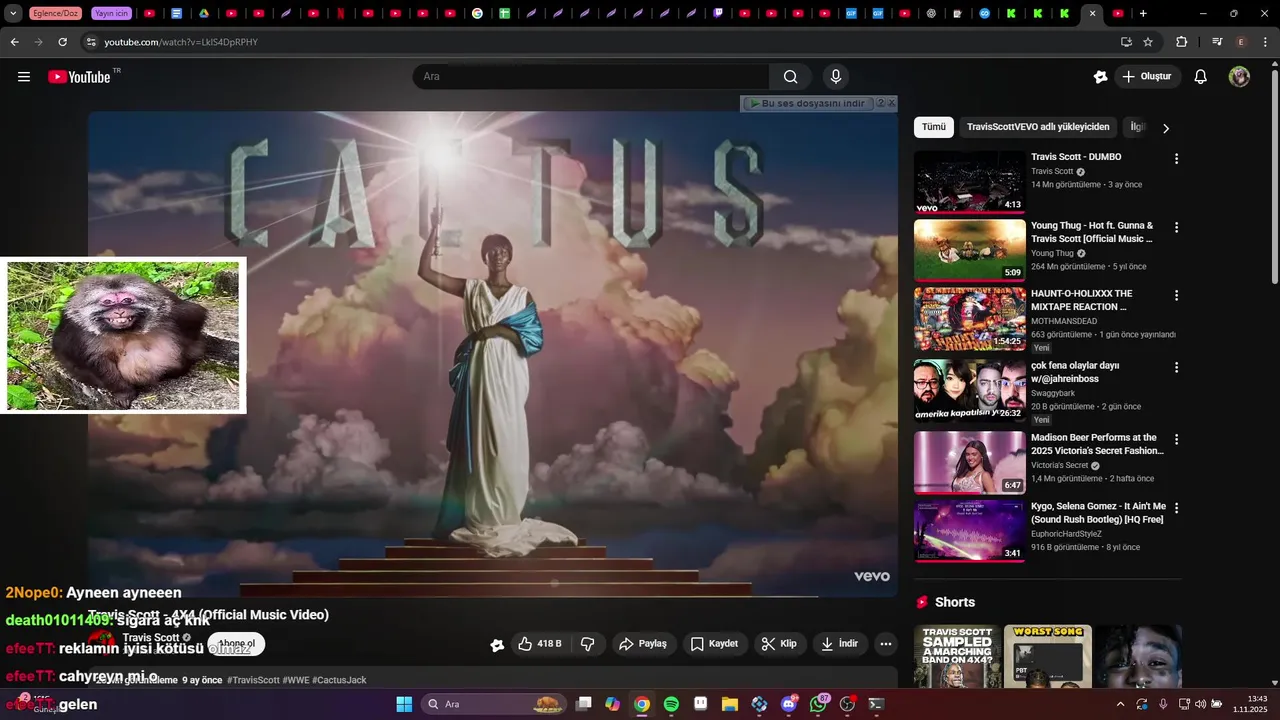The height and width of the screenshot is (720, 1280).
Task: Reload the page in Chrome
Action: coord(62,42)
